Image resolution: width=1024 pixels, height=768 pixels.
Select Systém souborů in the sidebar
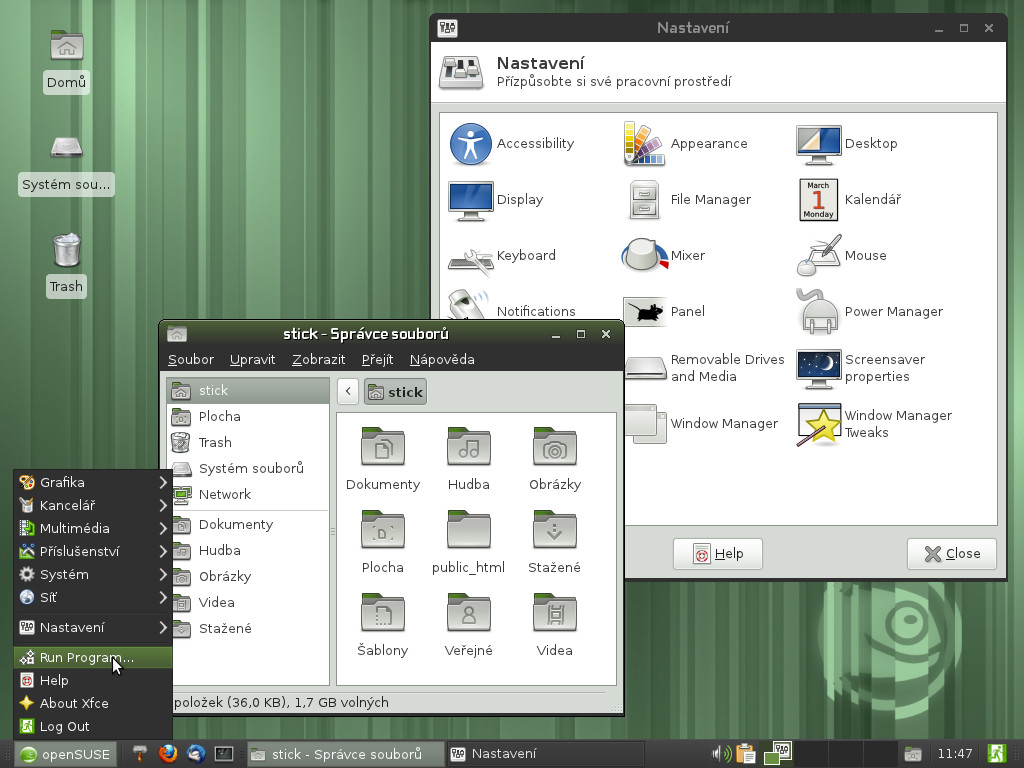tap(250, 468)
